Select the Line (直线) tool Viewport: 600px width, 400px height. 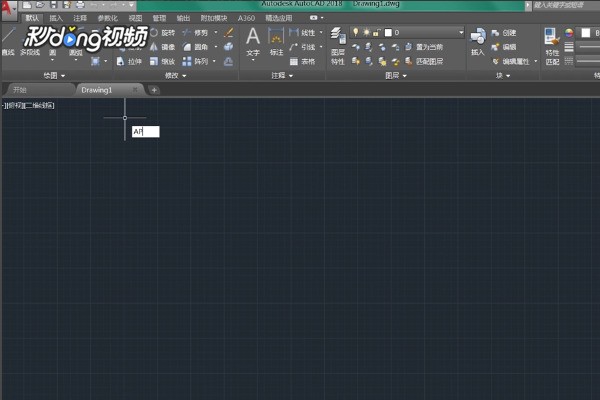[8, 42]
